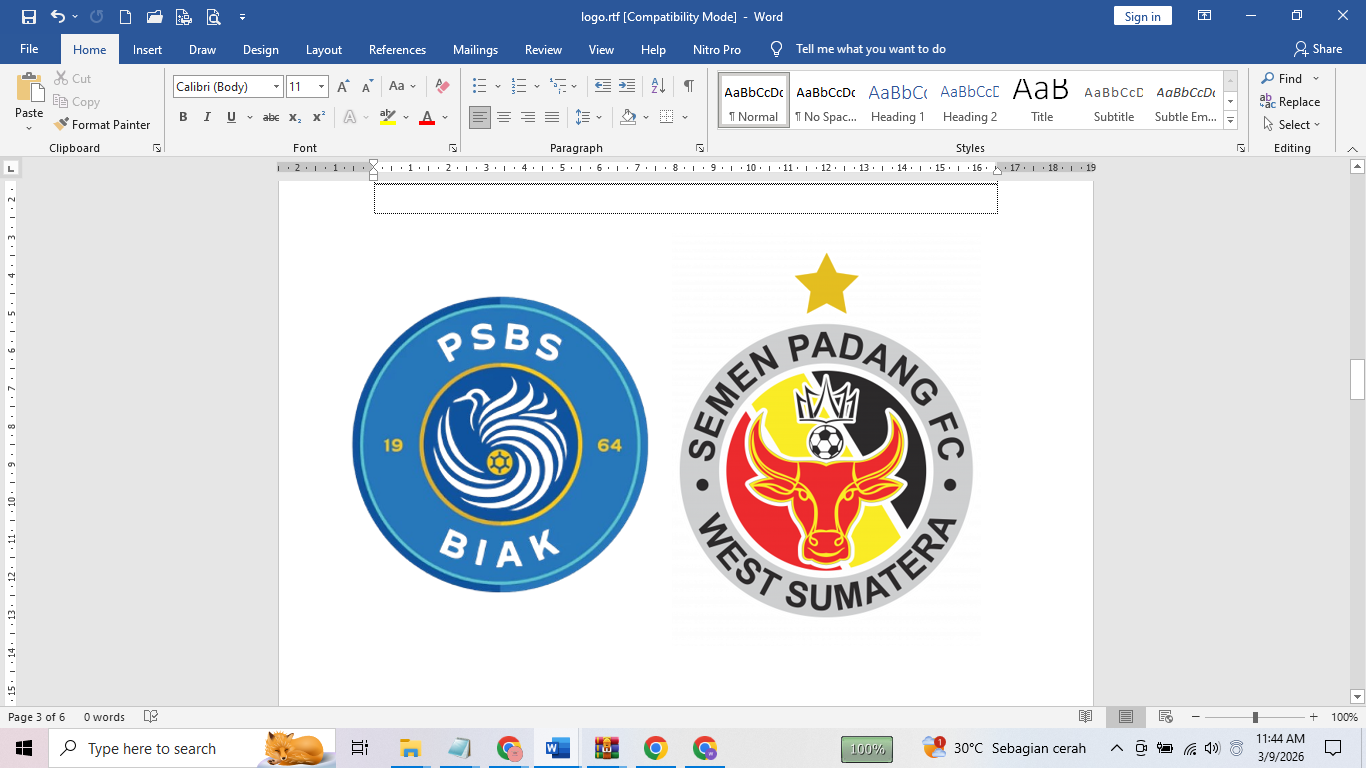Open Ribbon Display Options icon
1366x768 pixels.
[x=1205, y=16]
